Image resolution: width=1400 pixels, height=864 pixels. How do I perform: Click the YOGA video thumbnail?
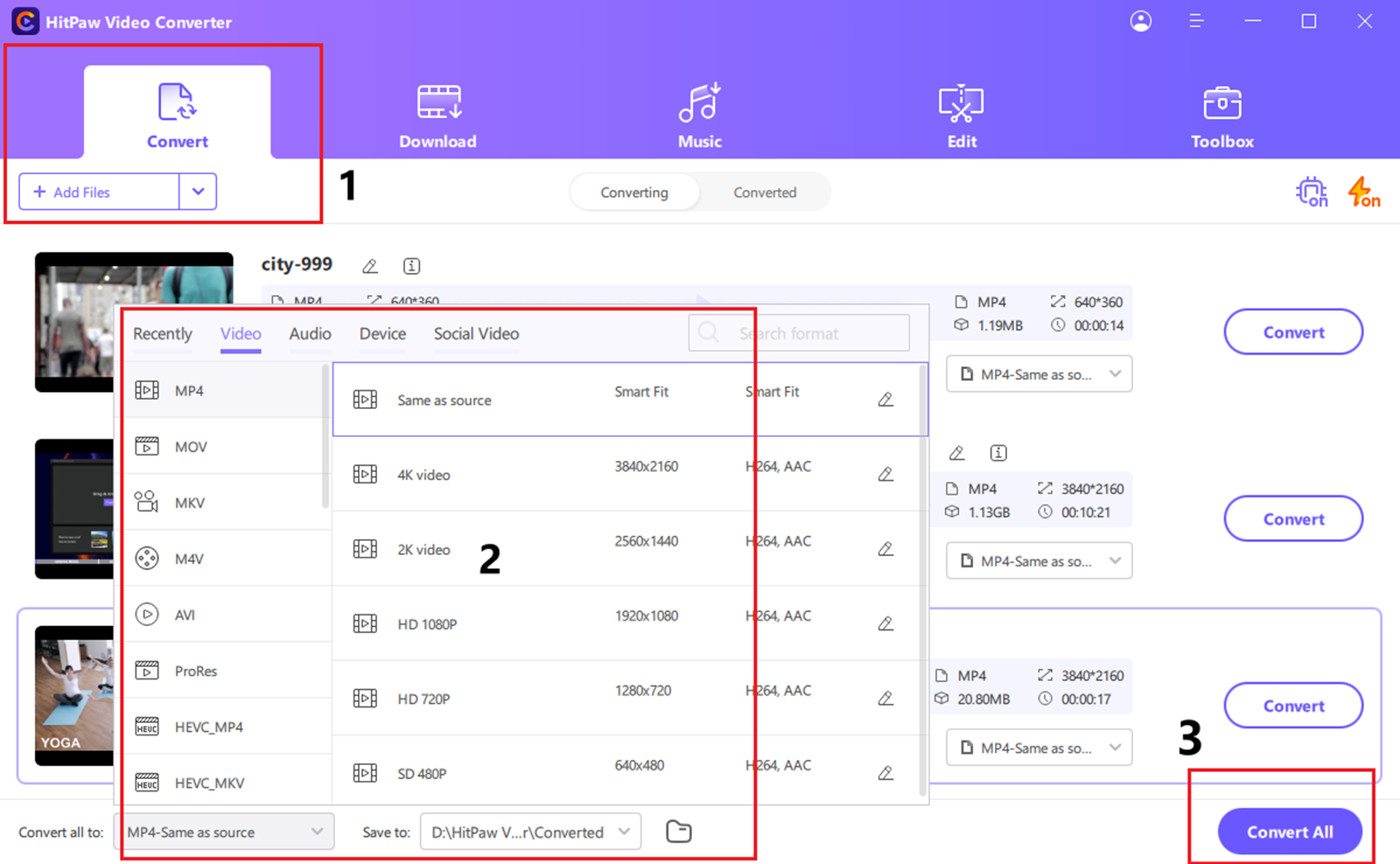[74, 696]
